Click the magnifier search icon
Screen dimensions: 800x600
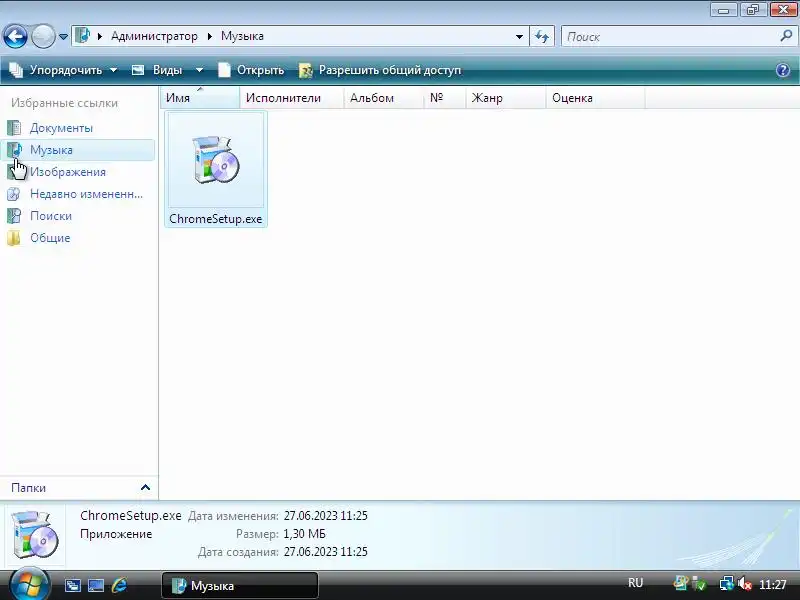point(786,36)
